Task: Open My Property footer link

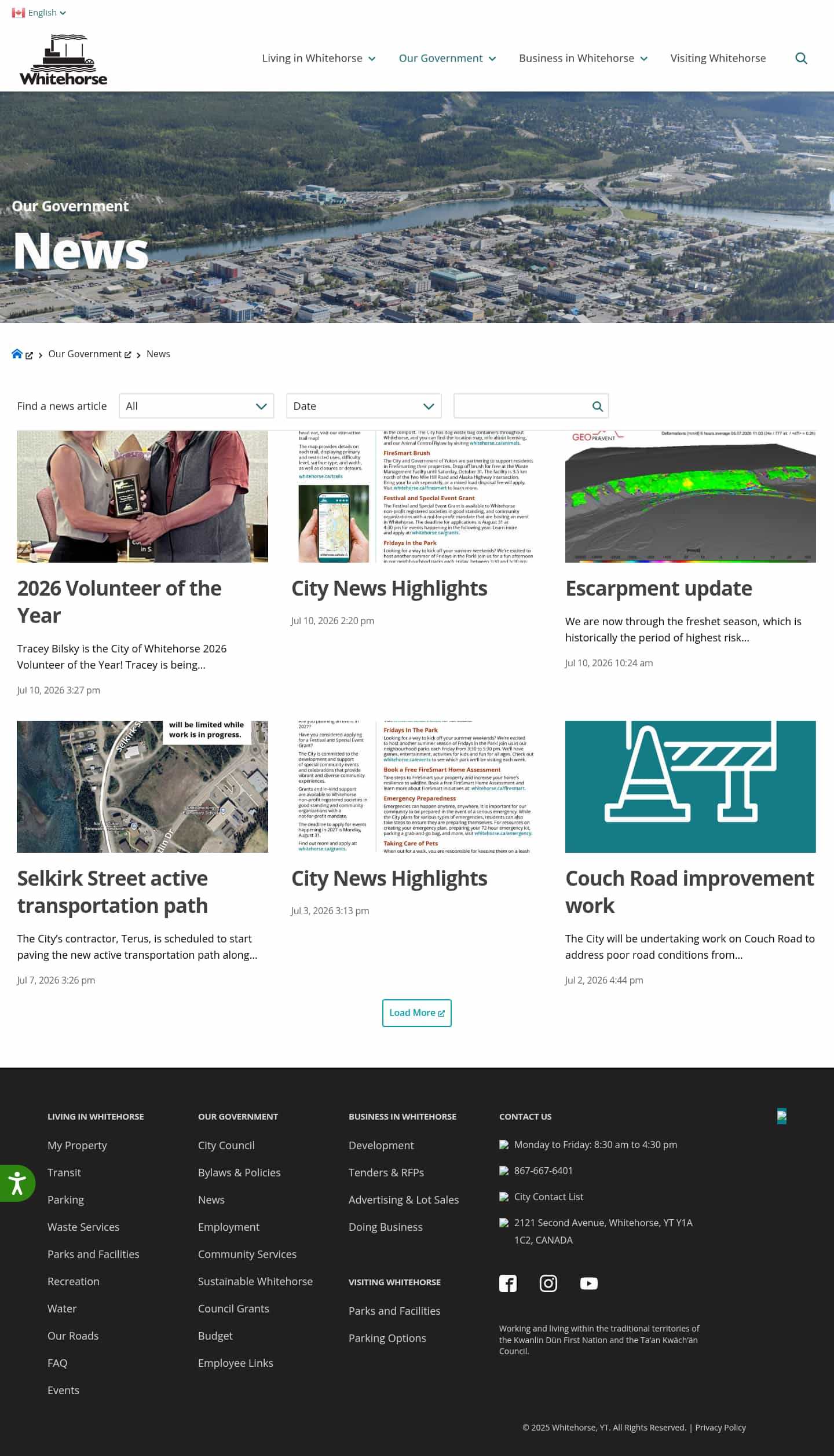Action: pyautogui.click(x=77, y=1145)
